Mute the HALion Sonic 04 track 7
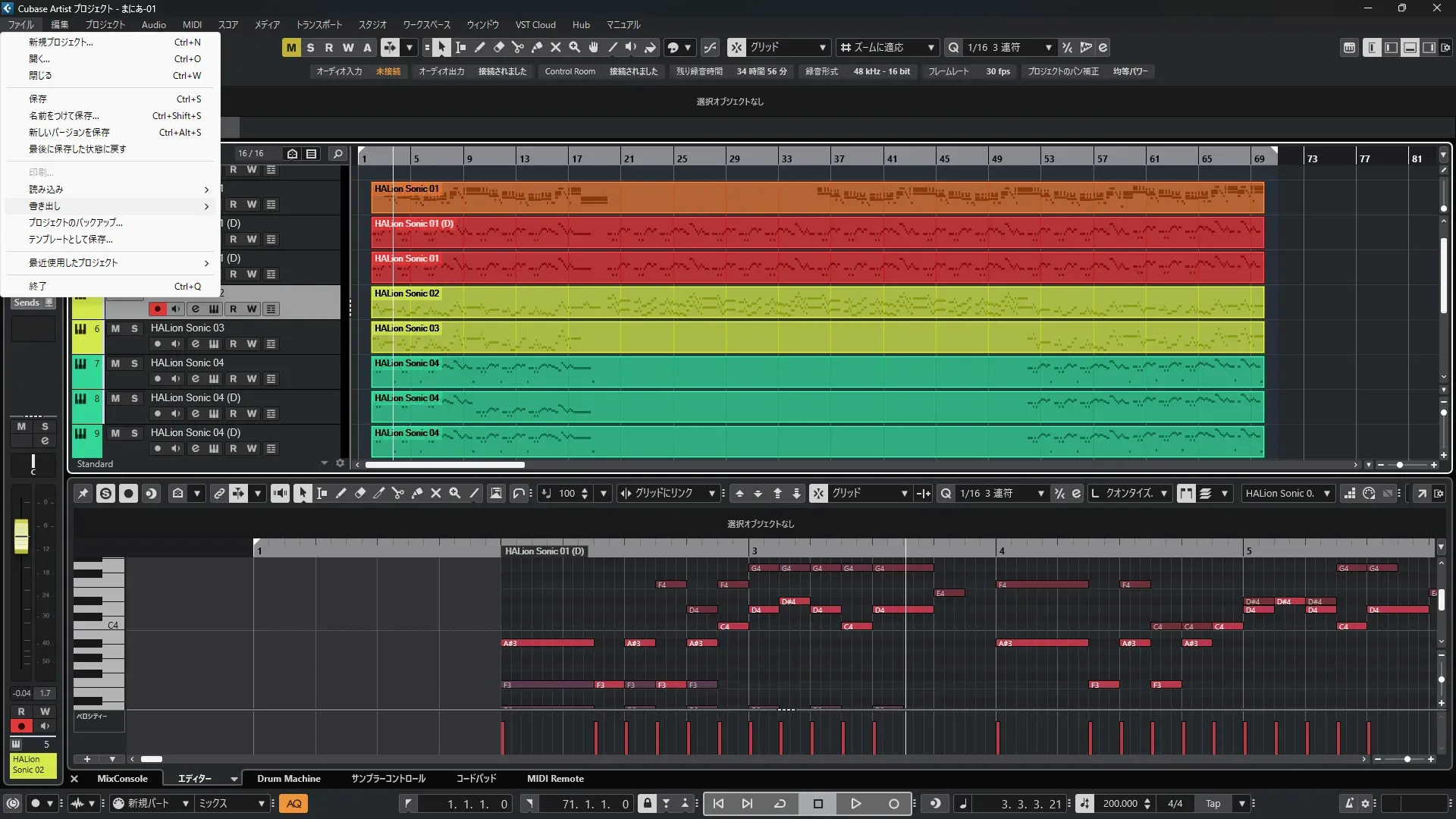 (x=115, y=363)
